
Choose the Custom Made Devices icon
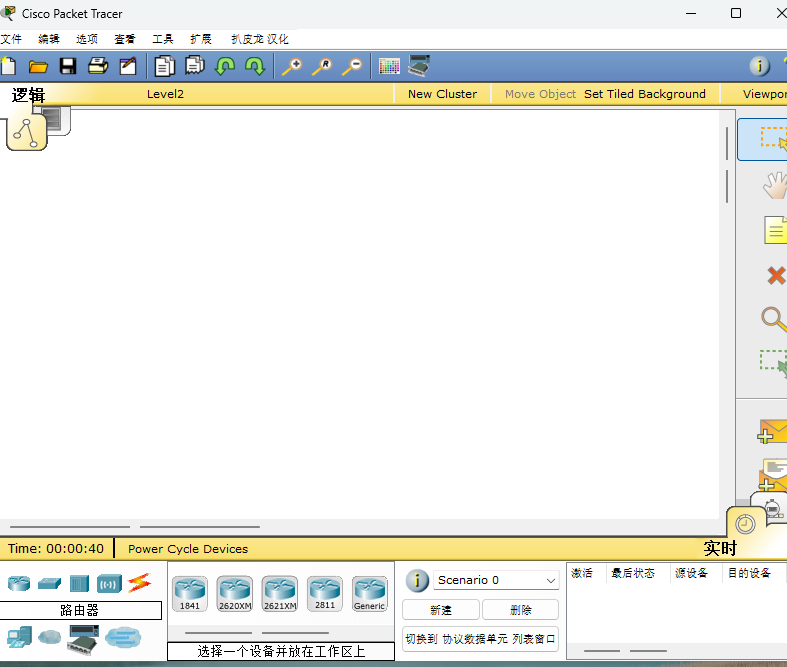point(83,639)
